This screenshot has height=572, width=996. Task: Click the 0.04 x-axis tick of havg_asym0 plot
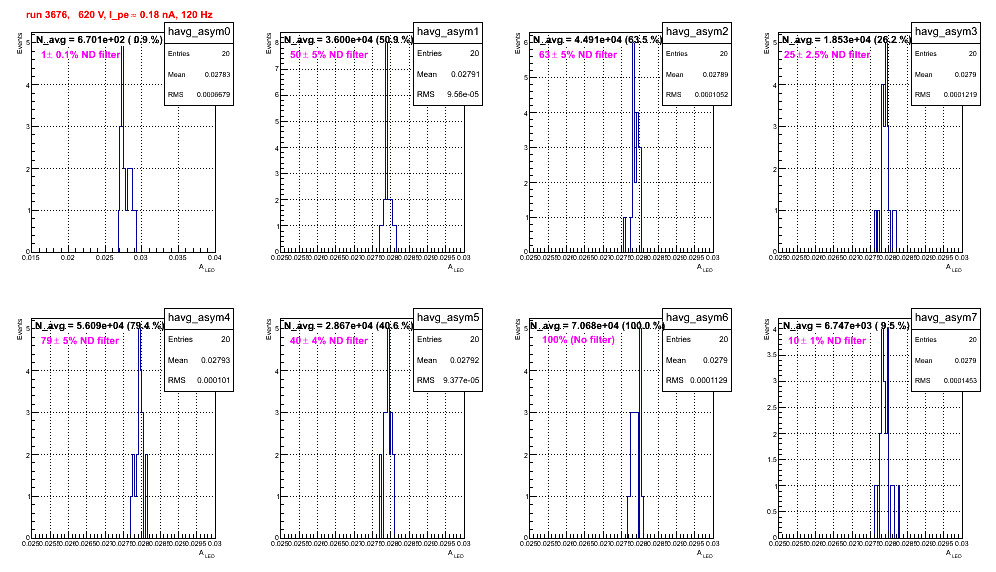[215, 257]
